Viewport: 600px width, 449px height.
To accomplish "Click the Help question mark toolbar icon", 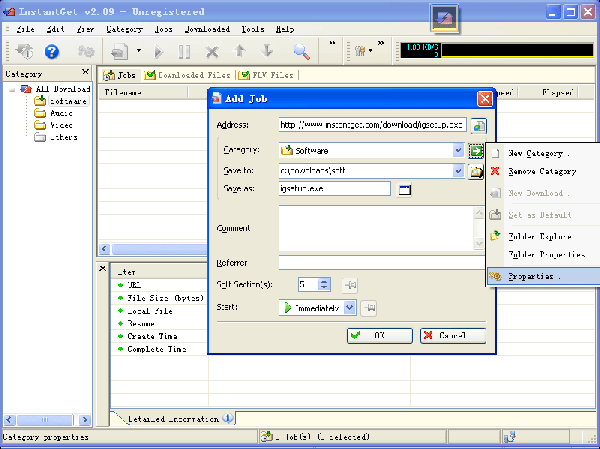I will pos(51,51).
